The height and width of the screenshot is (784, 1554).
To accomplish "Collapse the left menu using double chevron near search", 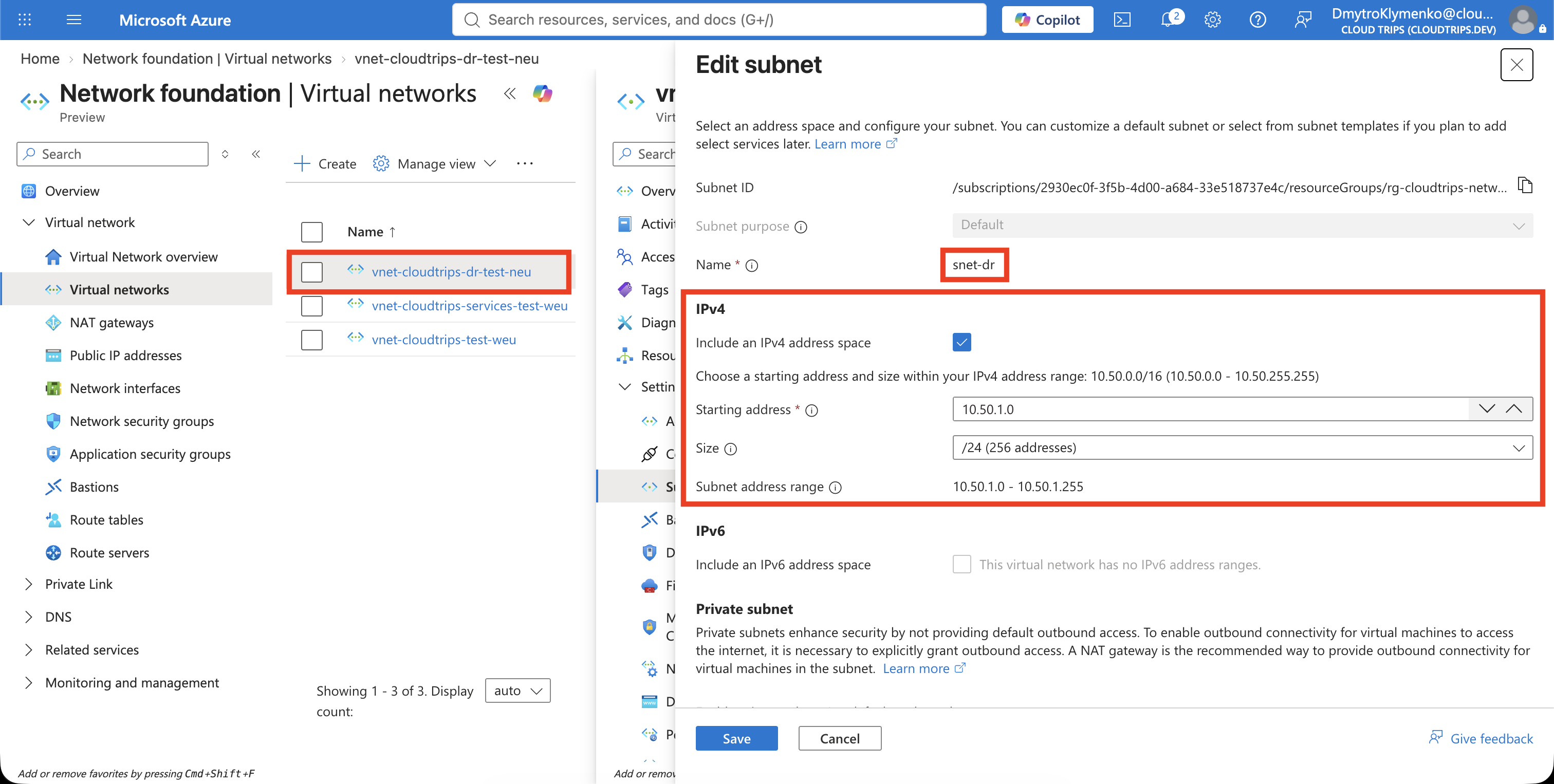I will [x=256, y=155].
